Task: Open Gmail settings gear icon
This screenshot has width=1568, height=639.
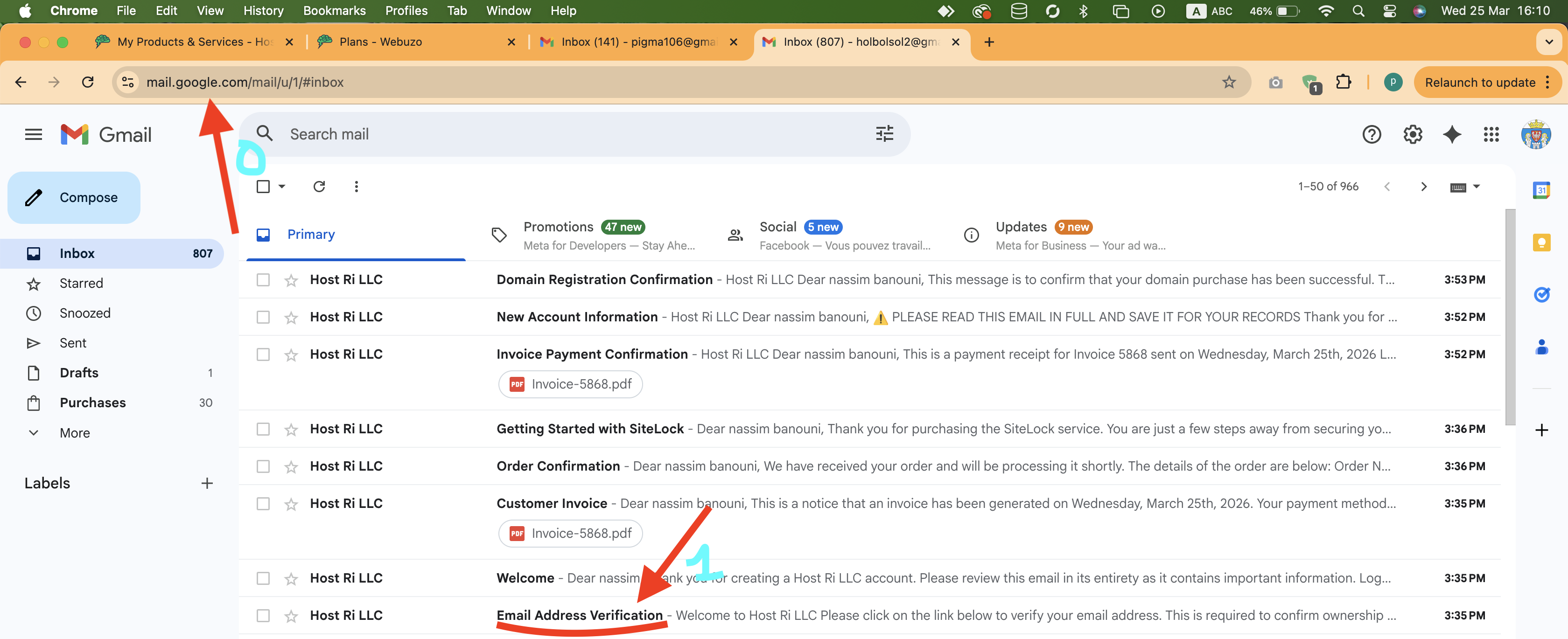Action: coord(1412,134)
